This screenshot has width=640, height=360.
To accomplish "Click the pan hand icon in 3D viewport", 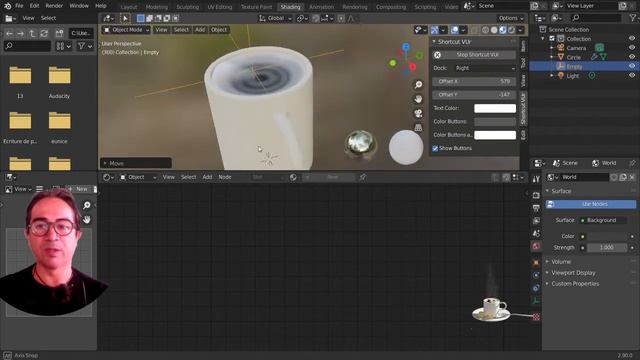I will pyautogui.click(x=418, y=99).
